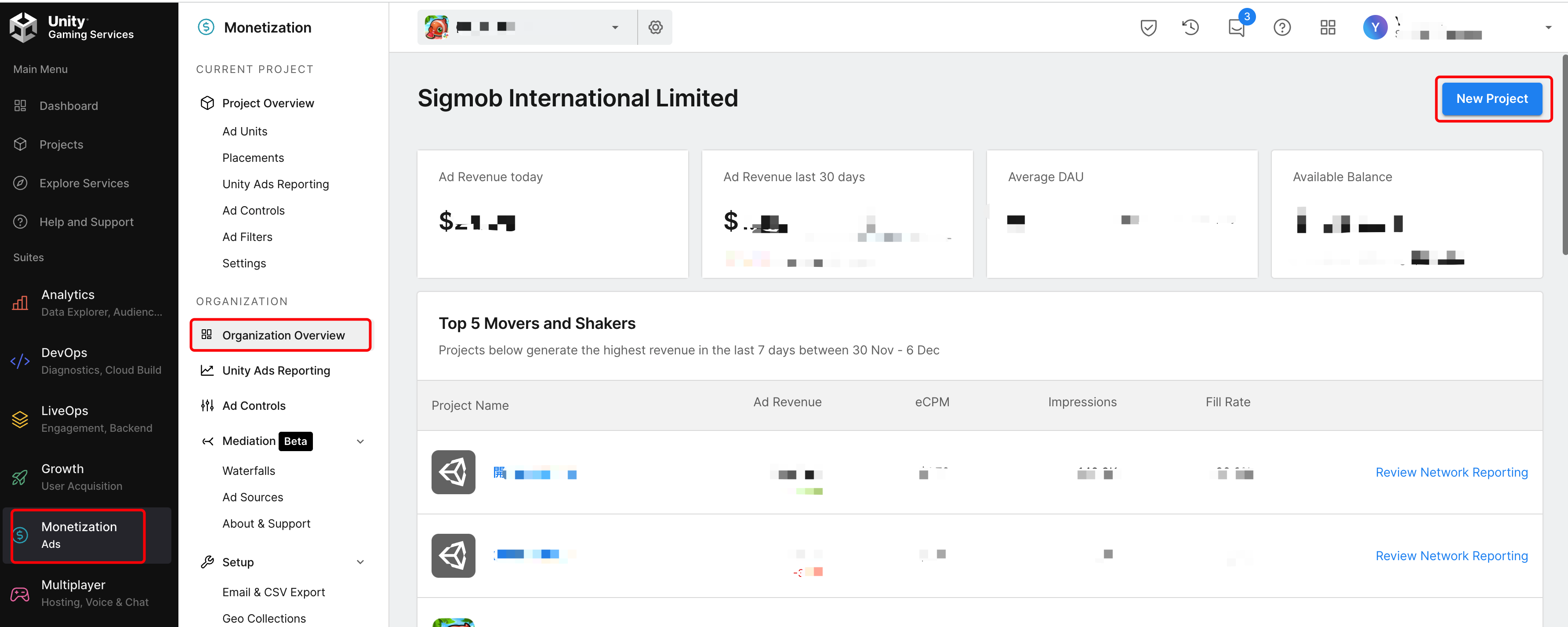Click the Projects cube icon
The width and height of the screenshot is (1568, 627).
[20, 144]
